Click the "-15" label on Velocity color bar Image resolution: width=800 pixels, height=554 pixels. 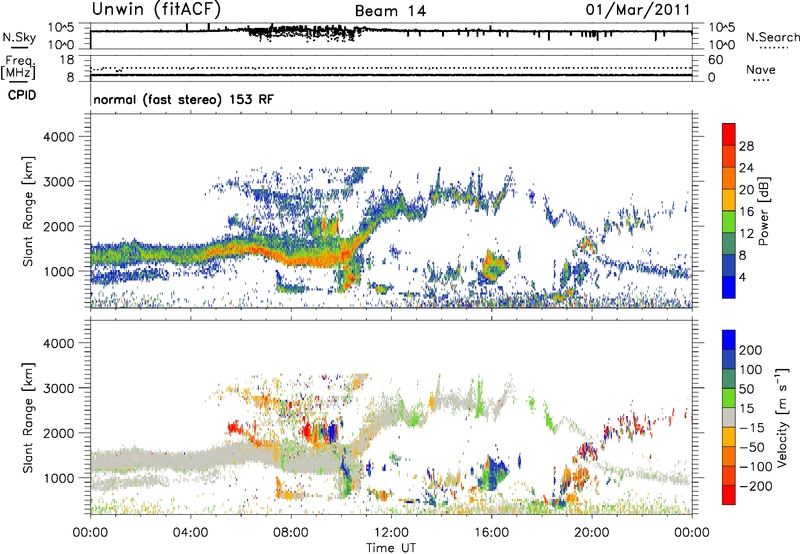point(751,428)
